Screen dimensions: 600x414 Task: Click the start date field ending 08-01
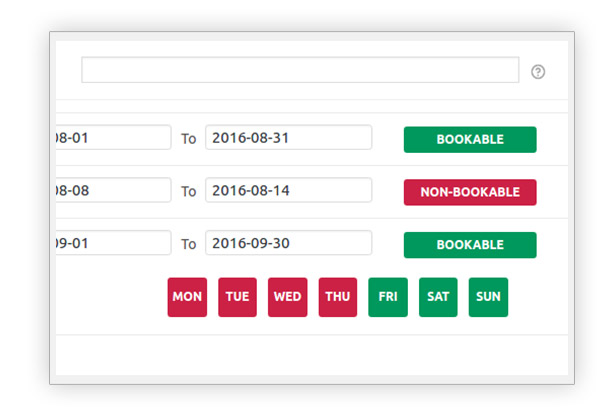click(x=113, y=137)
